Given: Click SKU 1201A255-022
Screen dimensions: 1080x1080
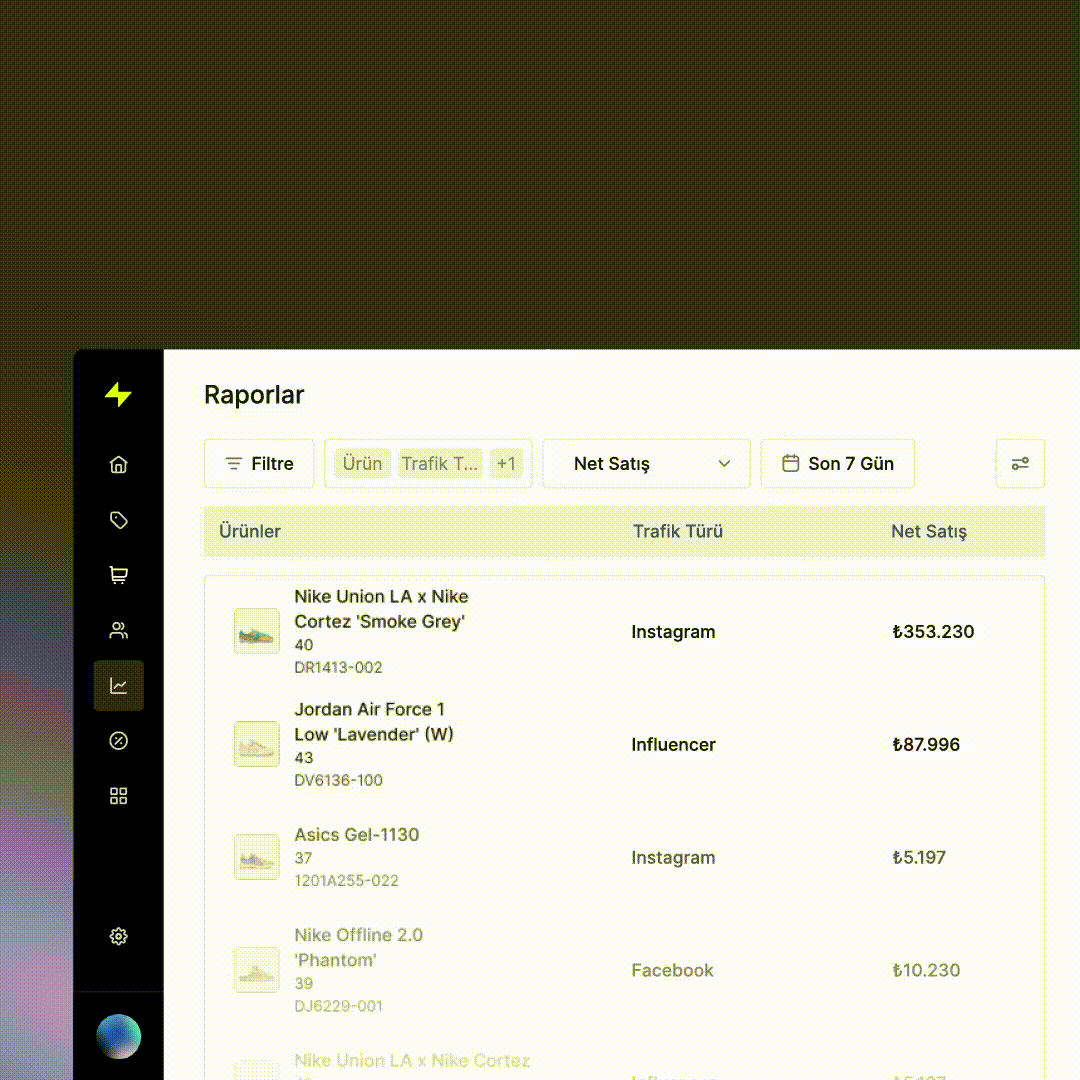Looking at the screenshot, I should point(346,881).
